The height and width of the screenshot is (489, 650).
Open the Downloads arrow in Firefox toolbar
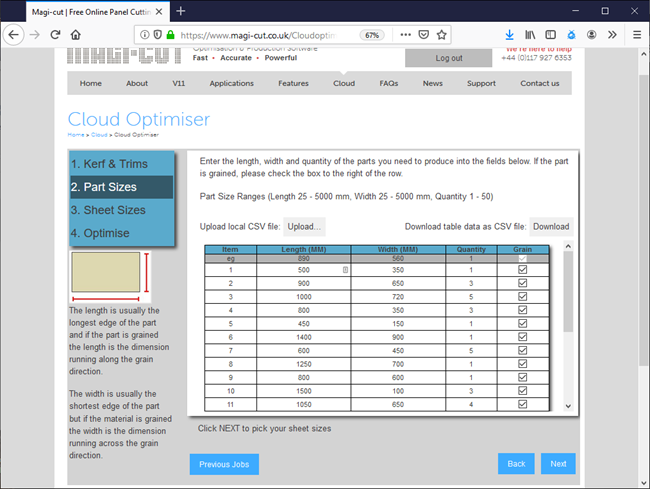[x=509, y=34]
